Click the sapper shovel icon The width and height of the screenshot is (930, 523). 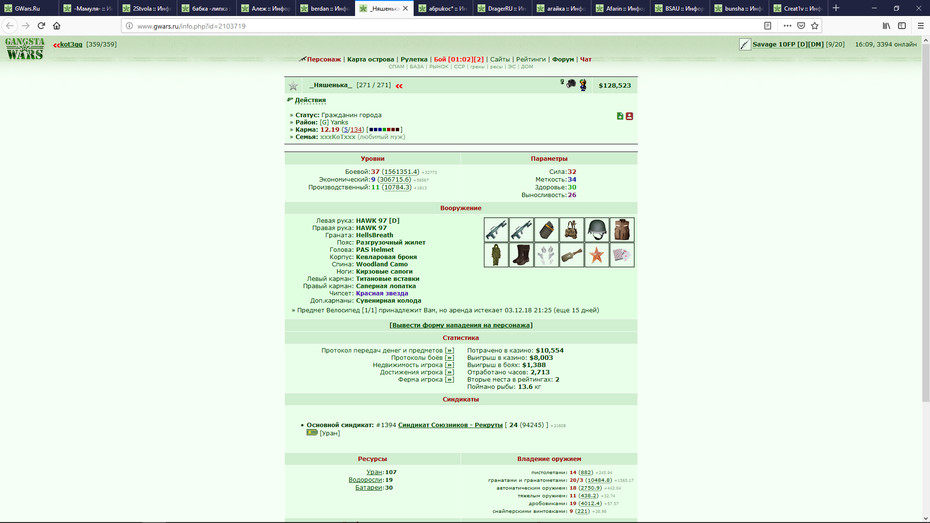click(571, 255)
